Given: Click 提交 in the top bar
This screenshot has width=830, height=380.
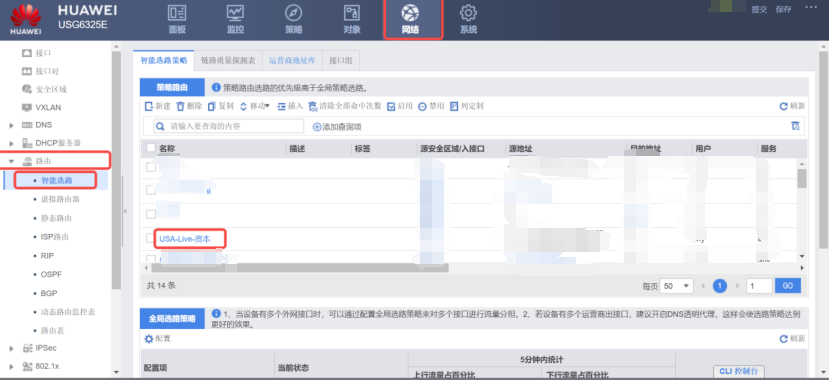Looking at the screenshot, I should (x=759, y=9).
